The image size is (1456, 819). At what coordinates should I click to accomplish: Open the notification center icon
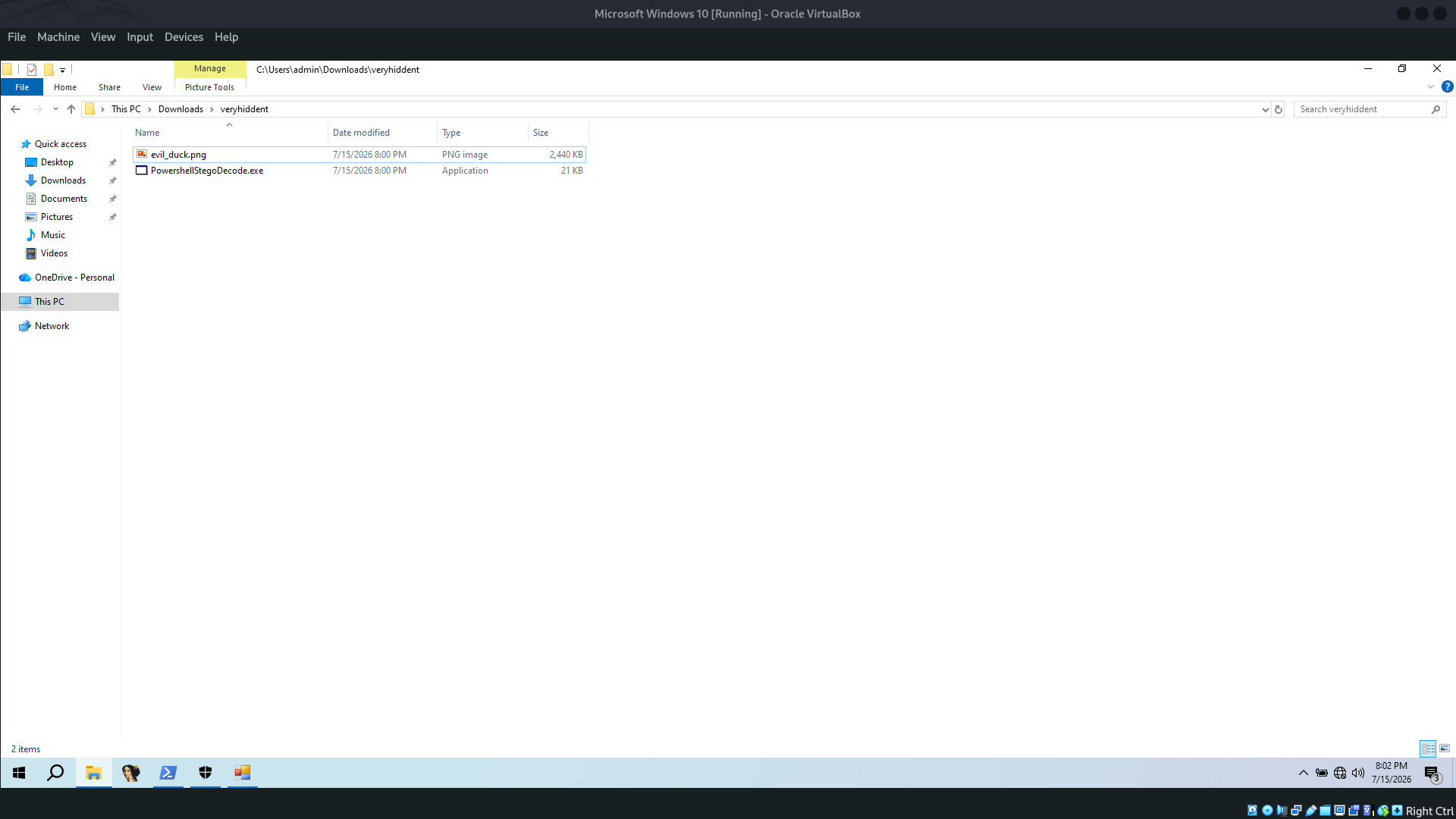coord(1432,773)
